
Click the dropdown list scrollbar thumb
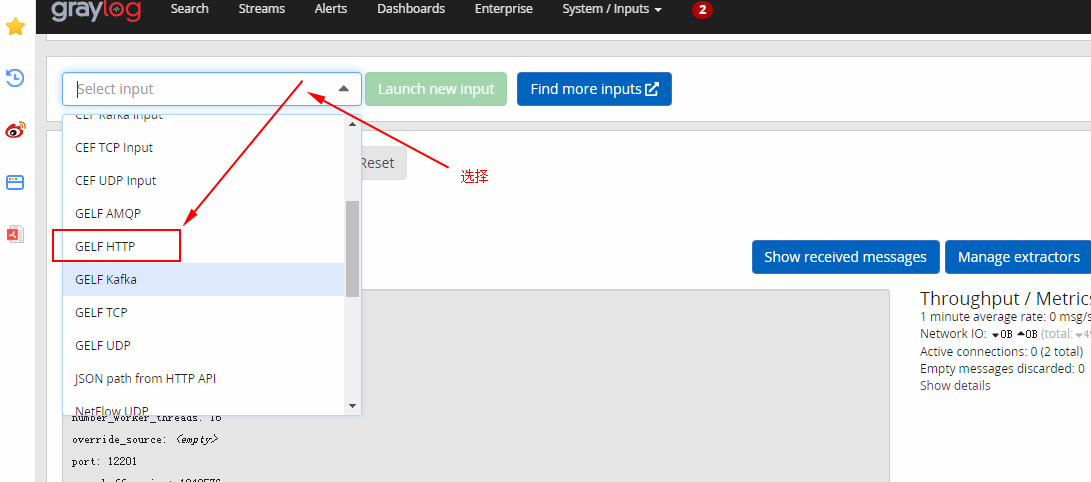click(x=352, y=249)
